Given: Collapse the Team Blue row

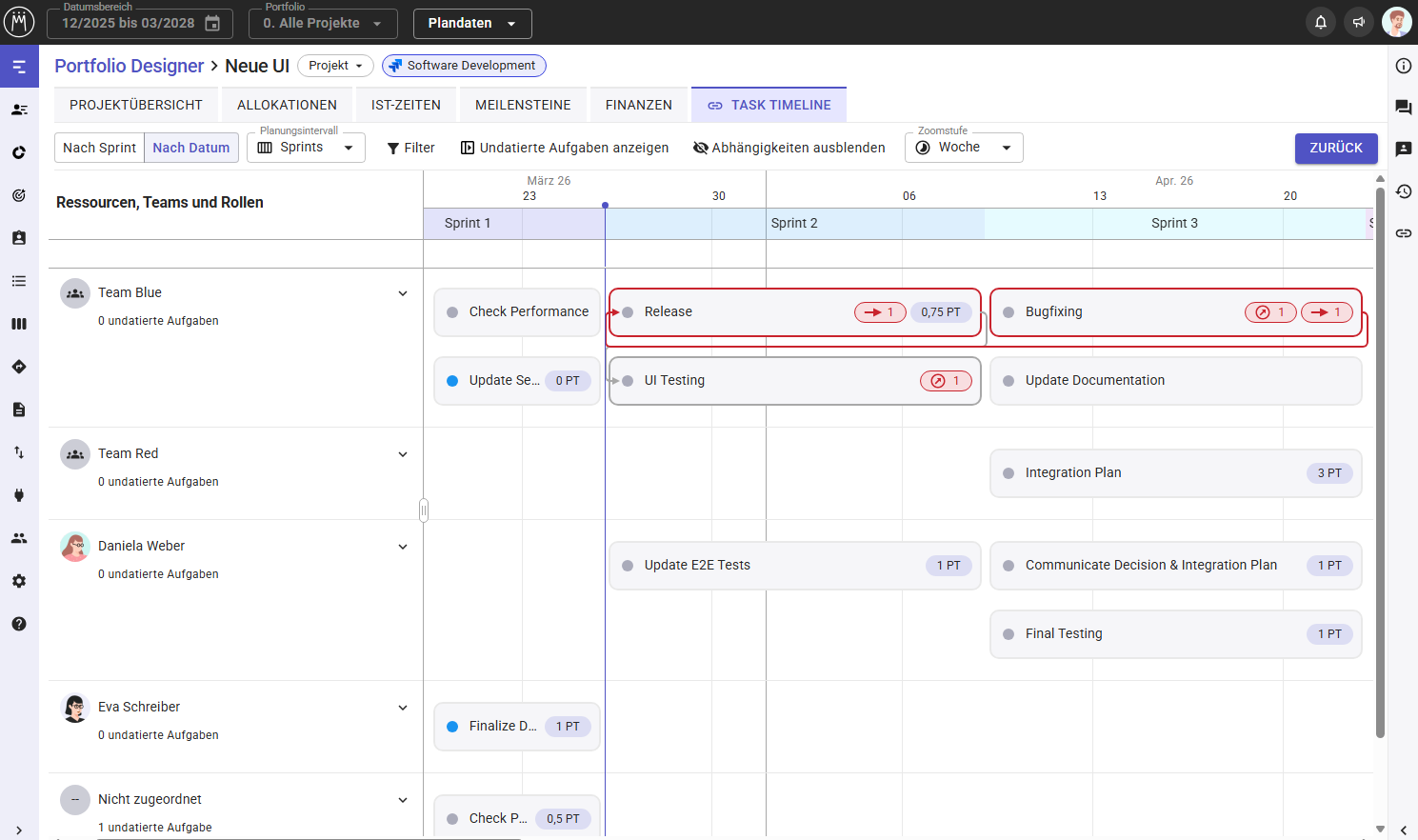Looking at the screenshot, I should pos(403,293).
